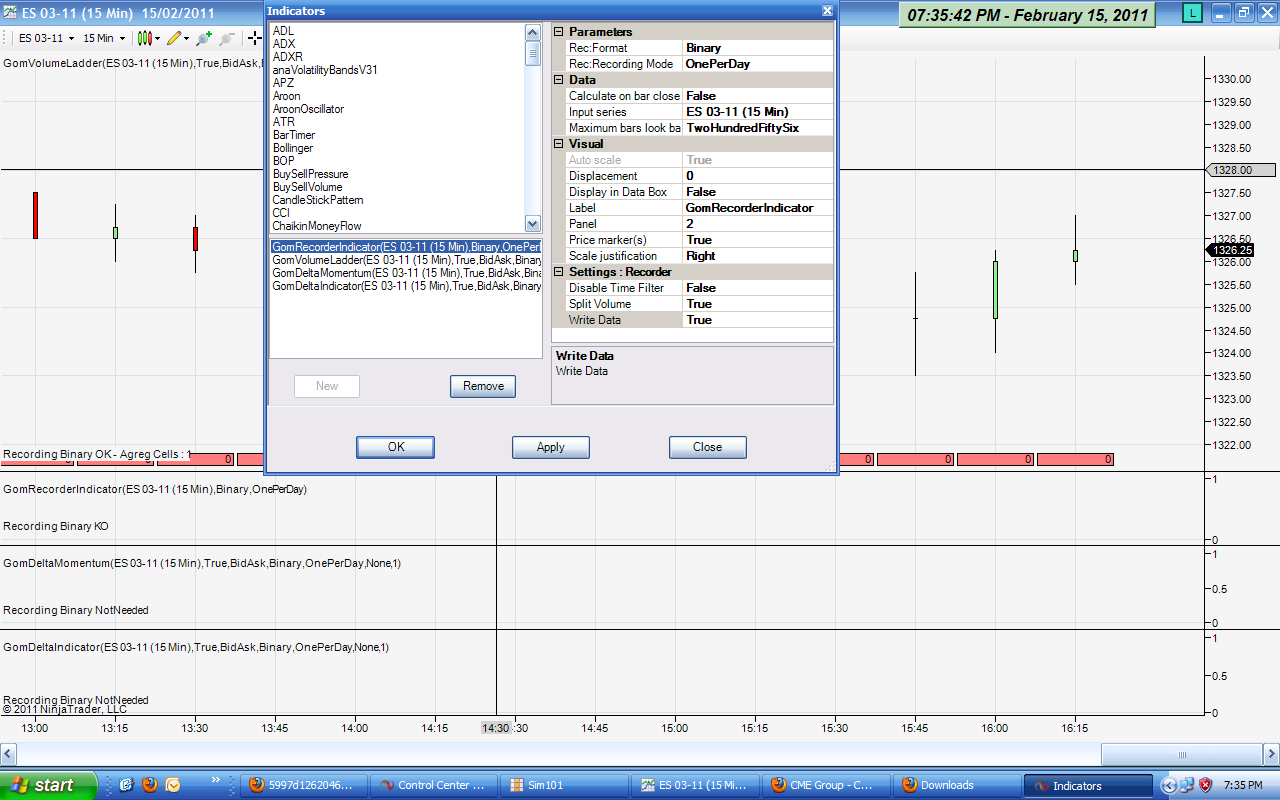Screen dimensions: 1280x800
Task: Select applied GomVolumeLadder indicator entry
Action: tap(406, 260)
